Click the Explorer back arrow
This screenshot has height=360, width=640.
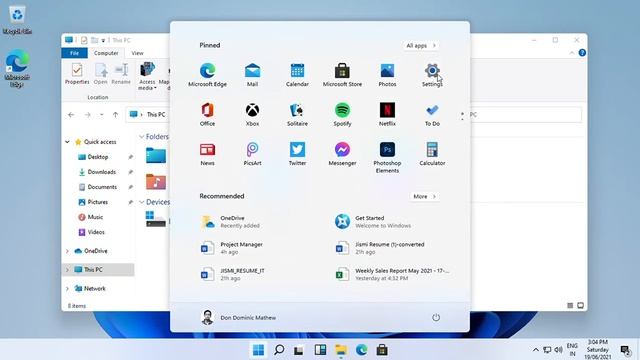click(x=71, y=115)
